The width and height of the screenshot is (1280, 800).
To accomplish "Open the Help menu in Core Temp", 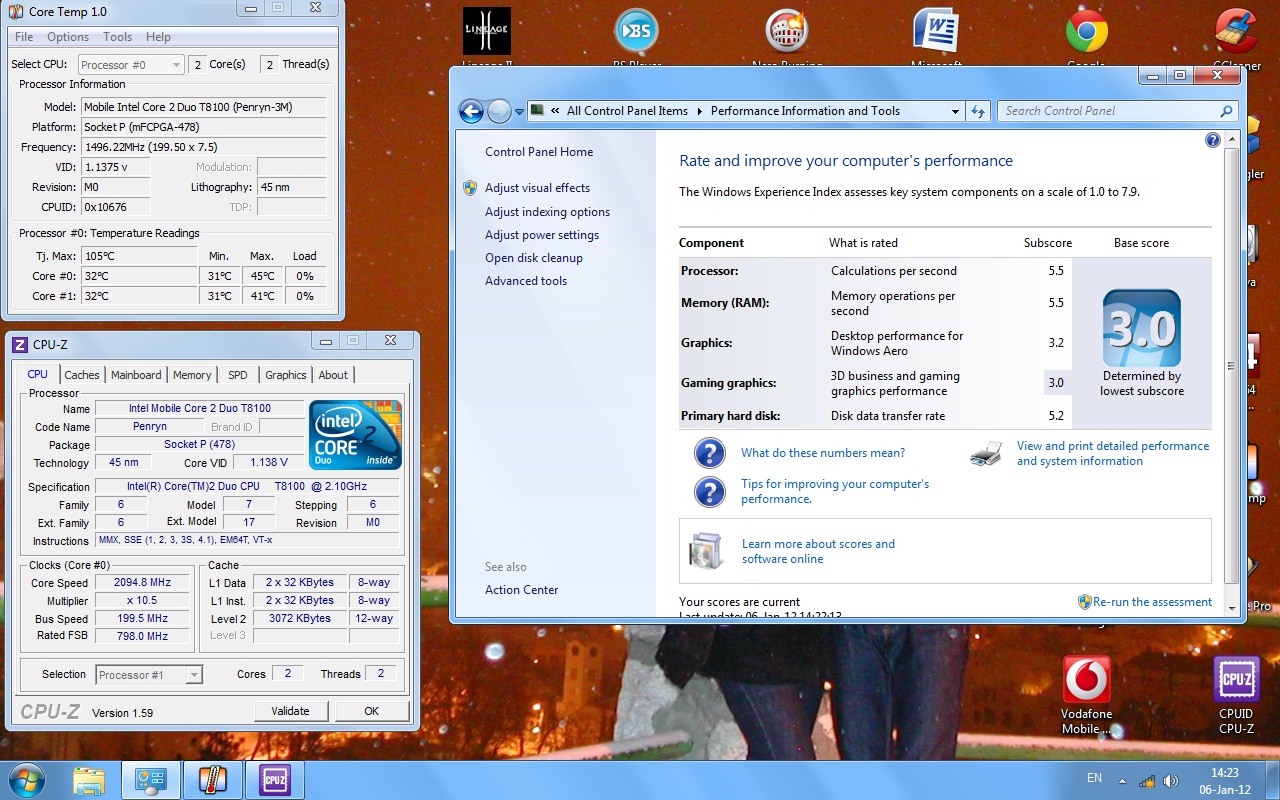I will click(x=158, y=37).
